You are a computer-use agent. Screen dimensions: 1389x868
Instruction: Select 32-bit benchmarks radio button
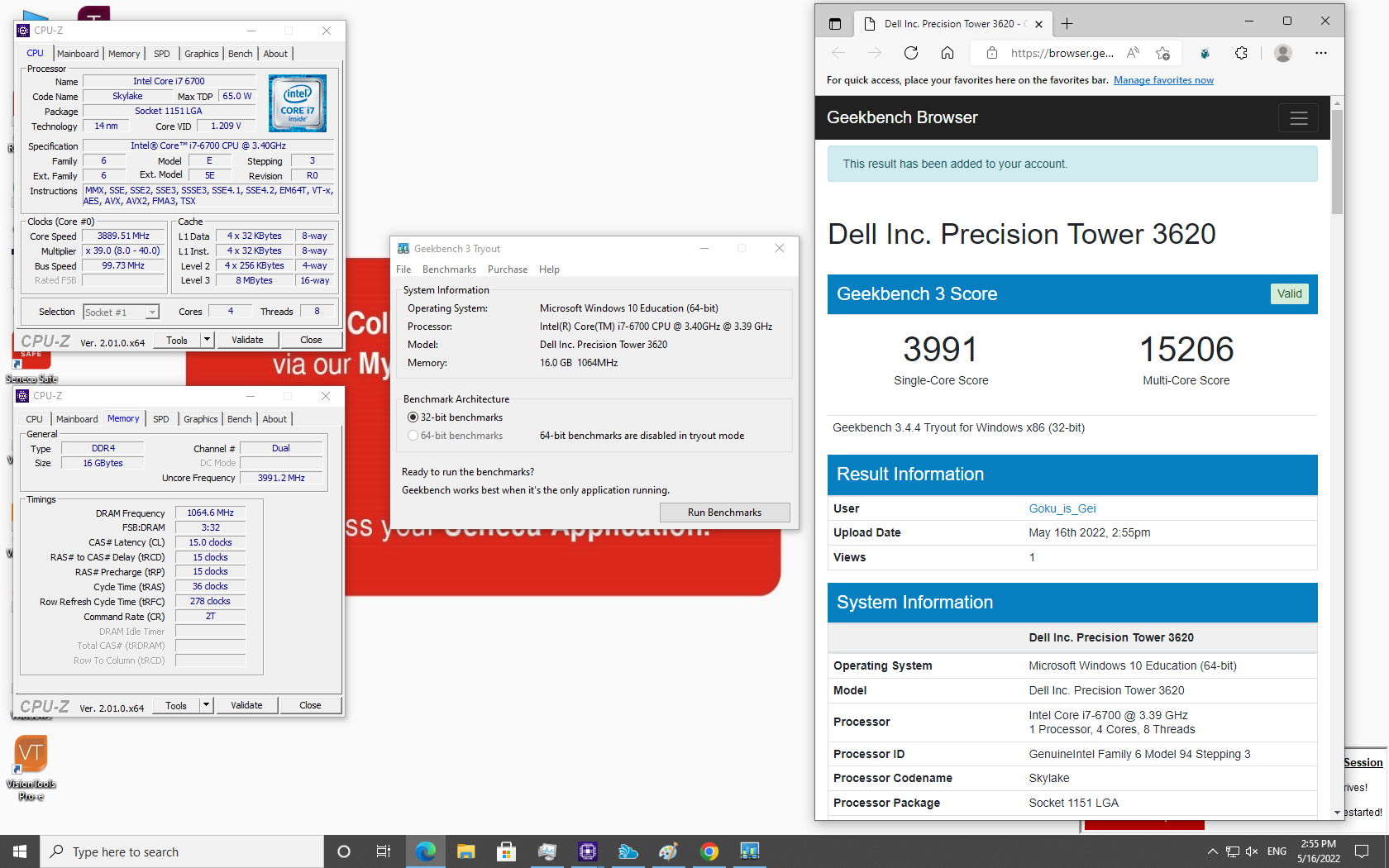413,417
